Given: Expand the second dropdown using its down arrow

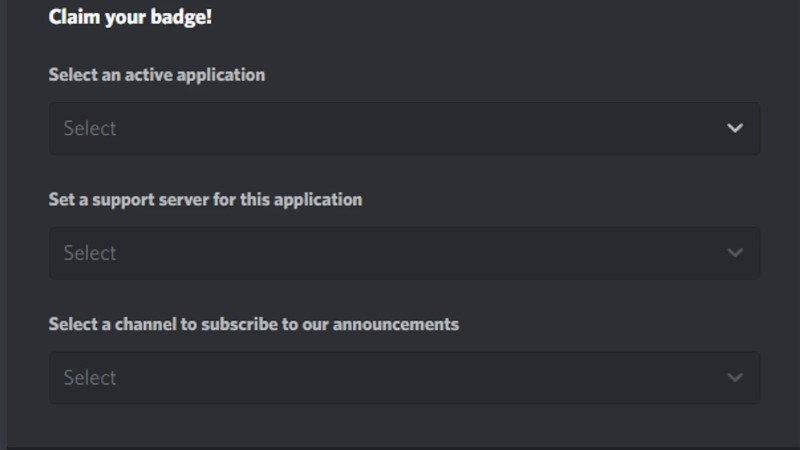Looking at the screenshot, I should pos(735,253).
